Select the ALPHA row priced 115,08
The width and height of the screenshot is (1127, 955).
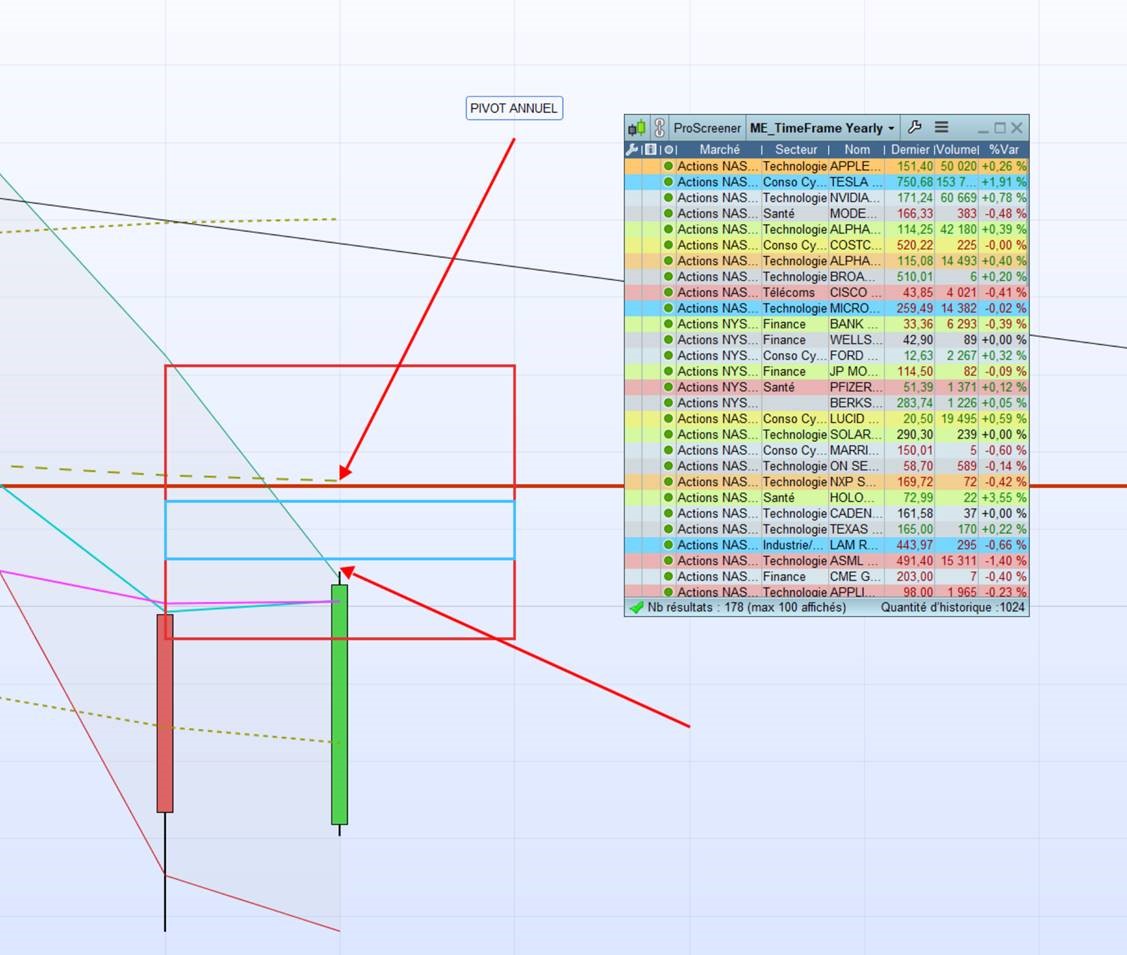(x=827, y=261)
